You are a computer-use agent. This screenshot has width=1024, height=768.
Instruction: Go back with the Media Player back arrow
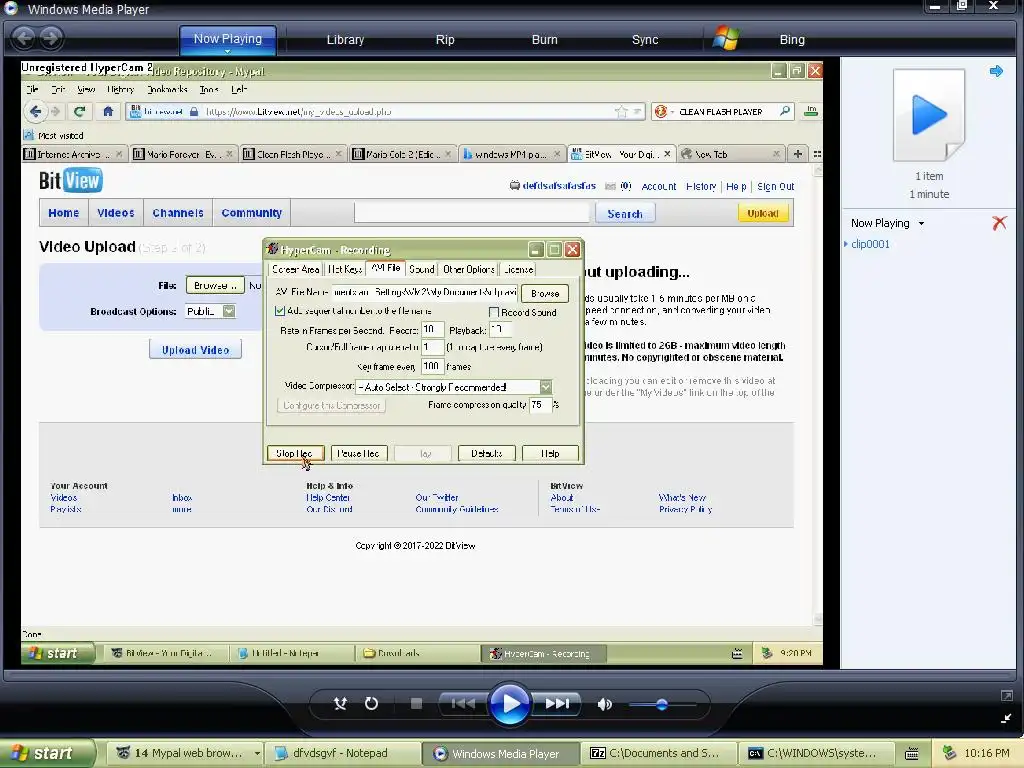pos(24,38)
